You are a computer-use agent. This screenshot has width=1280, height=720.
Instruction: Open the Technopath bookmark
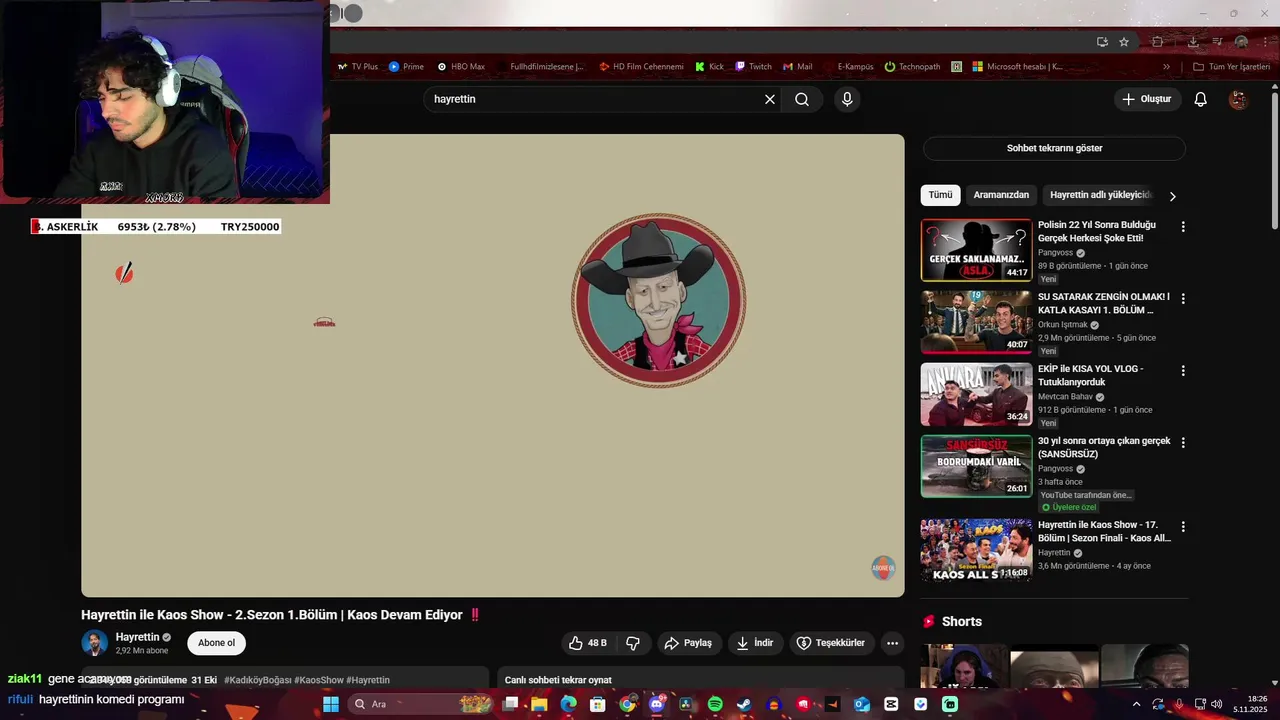pyautogui.click(x=913, y=67)
